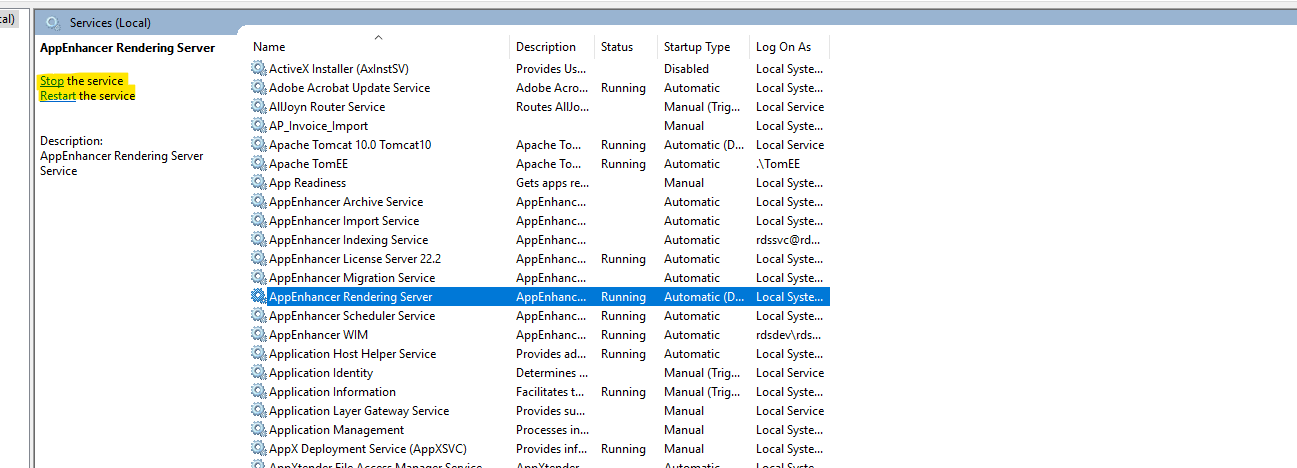The image size is (1297, 468).
Task: Click gear icon for Application Information
Action: tap(259, 392)
